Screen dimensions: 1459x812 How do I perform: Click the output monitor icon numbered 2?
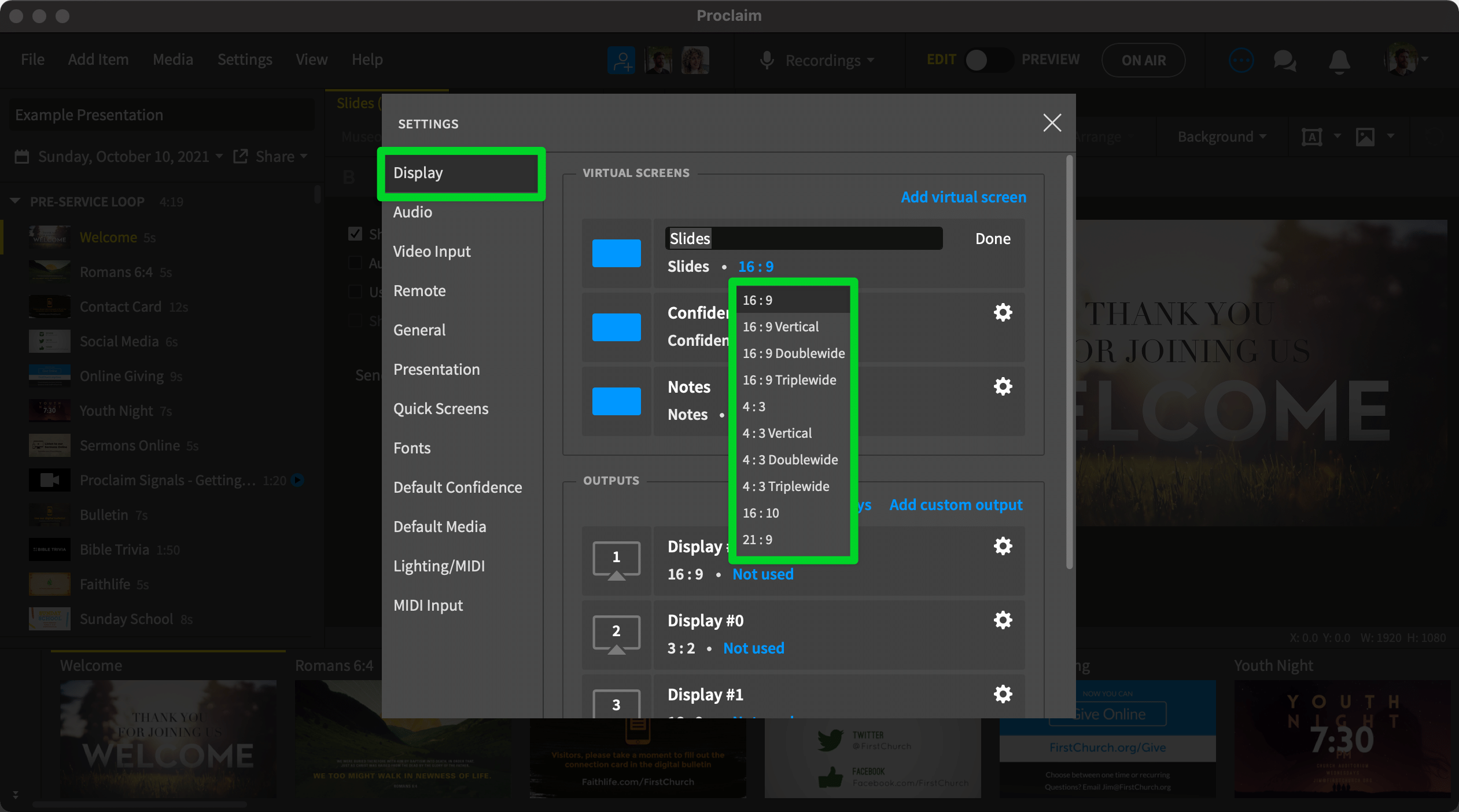click(616, 634)
